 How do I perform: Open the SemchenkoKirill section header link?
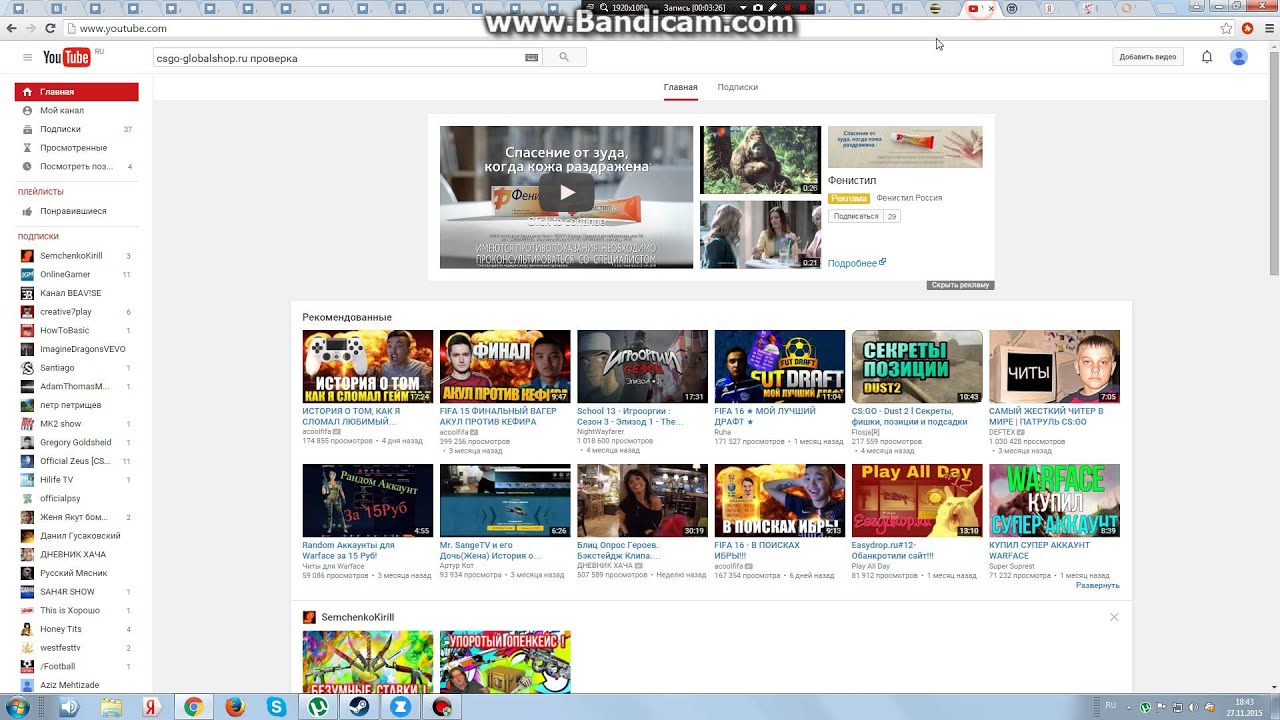[x=357, y=617]
